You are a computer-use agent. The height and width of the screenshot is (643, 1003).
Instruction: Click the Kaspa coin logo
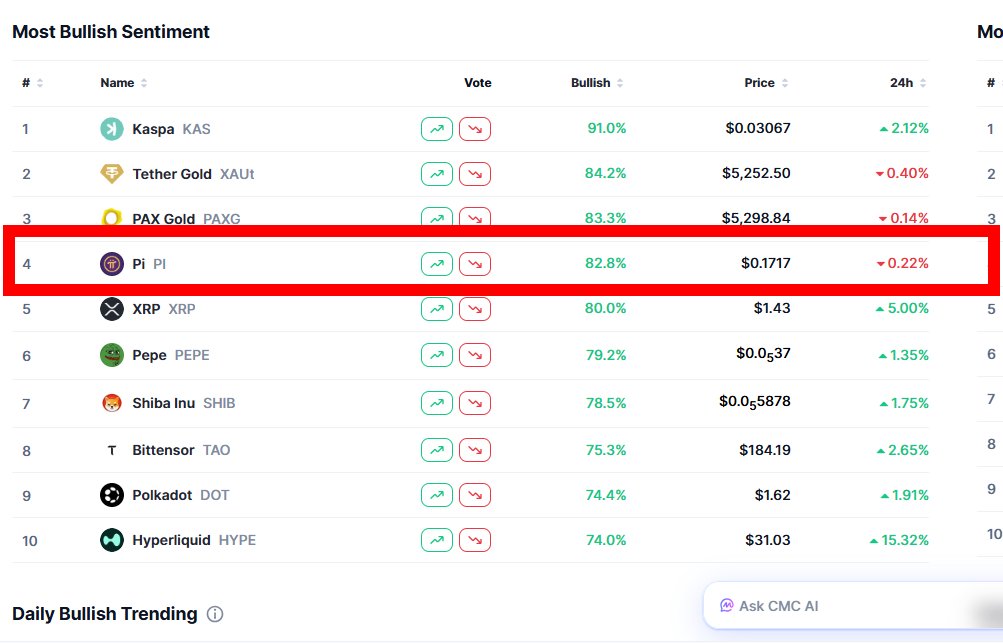tap(112, 129)
